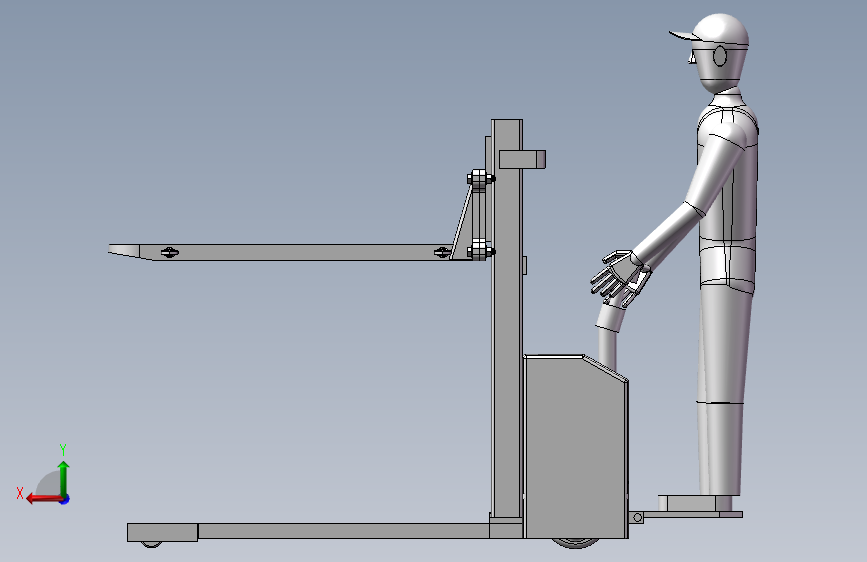The height and width of the screenshot is (562, 867).
Task: Select the operator standing platform
Action: pyautogui.click(x=691, y=514)
